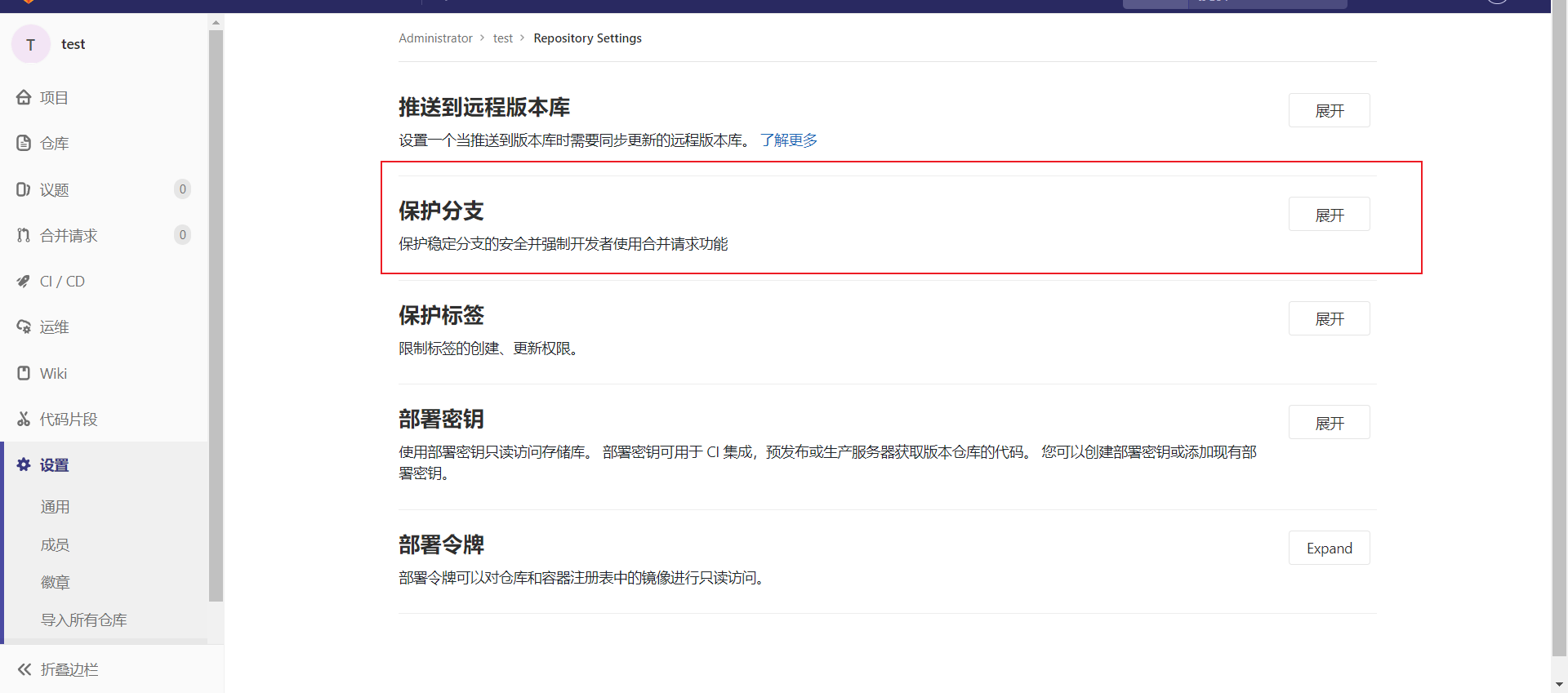Click Expand button for 部署令牌

click(x=1329, y=548)
